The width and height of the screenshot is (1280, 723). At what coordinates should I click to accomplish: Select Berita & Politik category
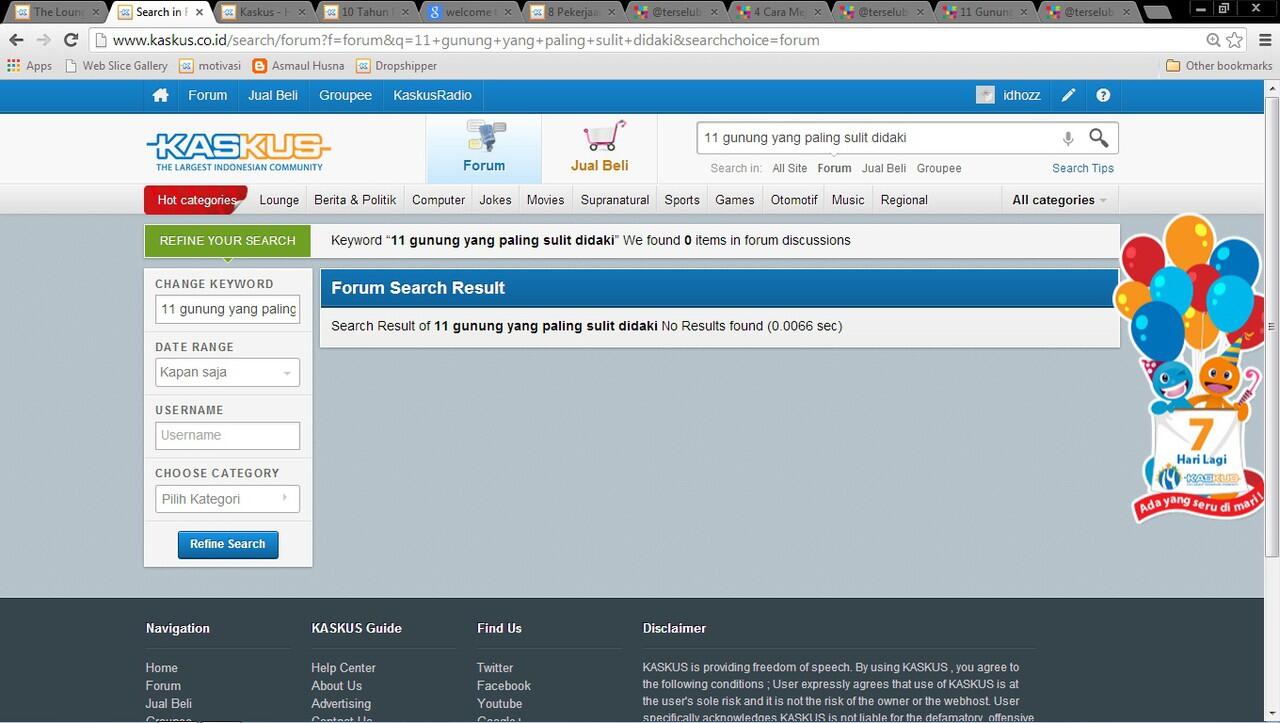[355, 200]
